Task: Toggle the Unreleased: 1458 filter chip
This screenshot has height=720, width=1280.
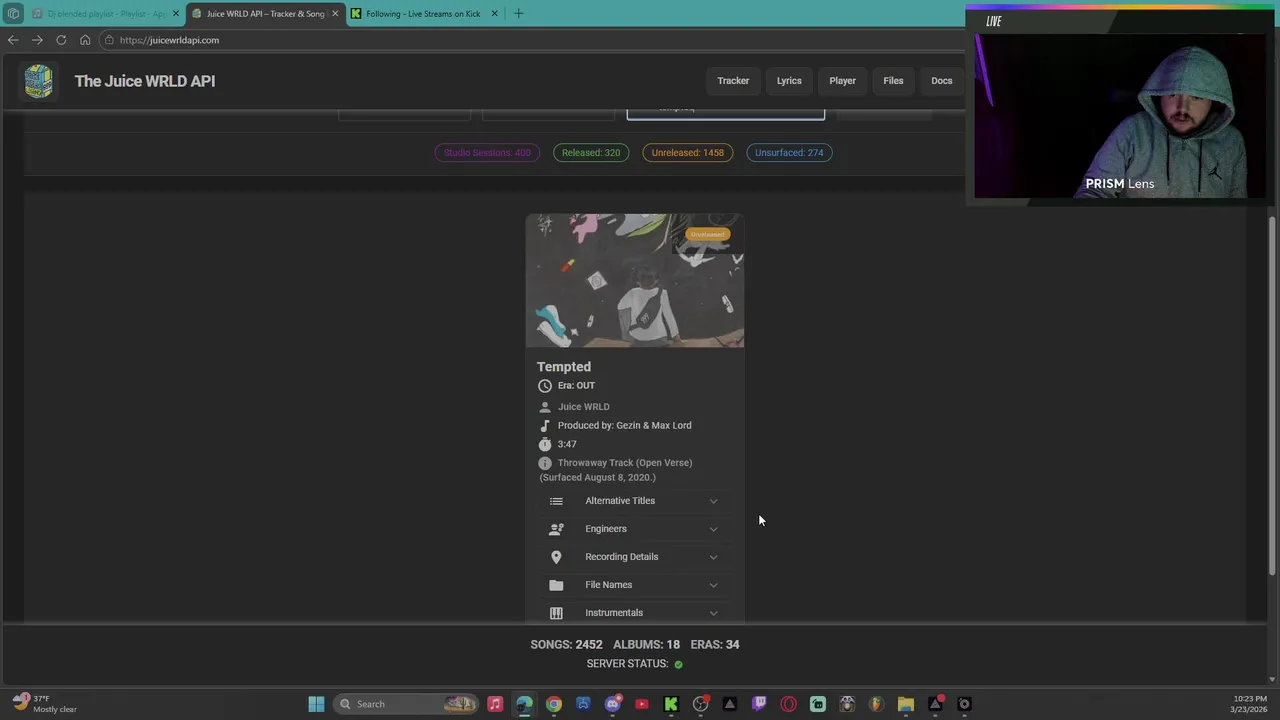Action: tap(687, 153)
